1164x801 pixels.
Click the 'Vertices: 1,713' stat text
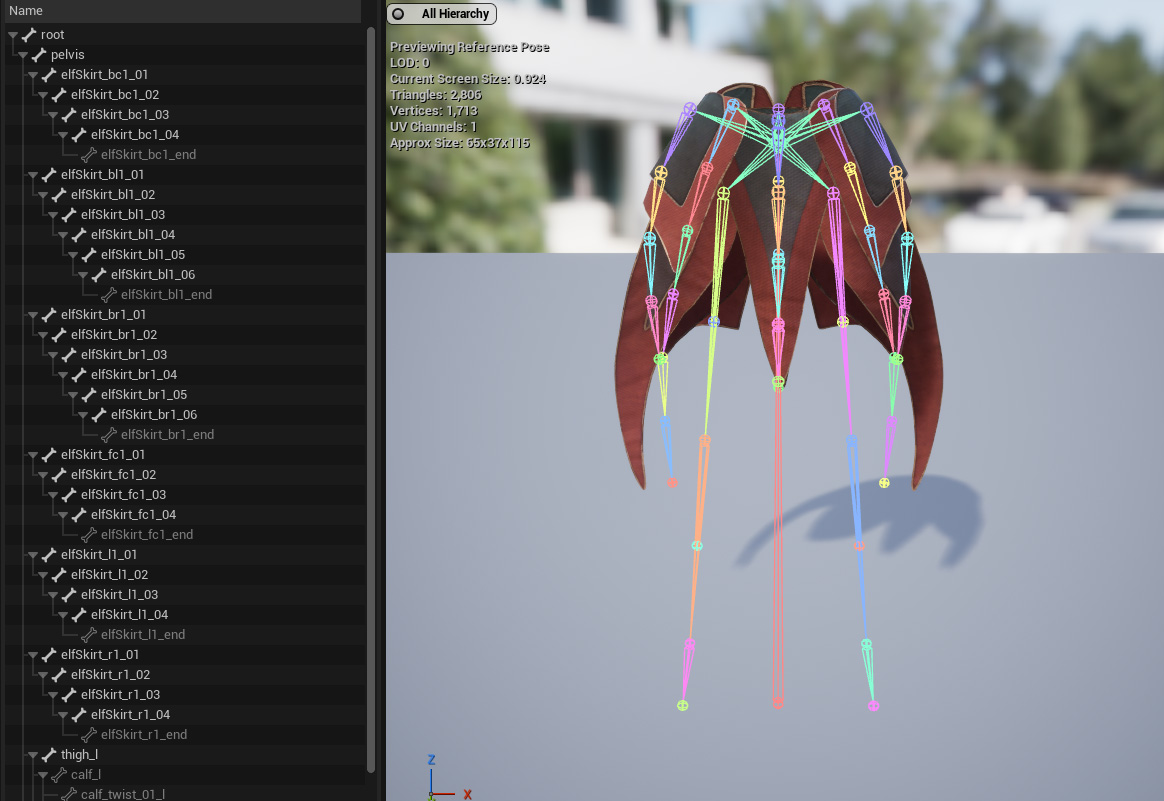[434, 111]
